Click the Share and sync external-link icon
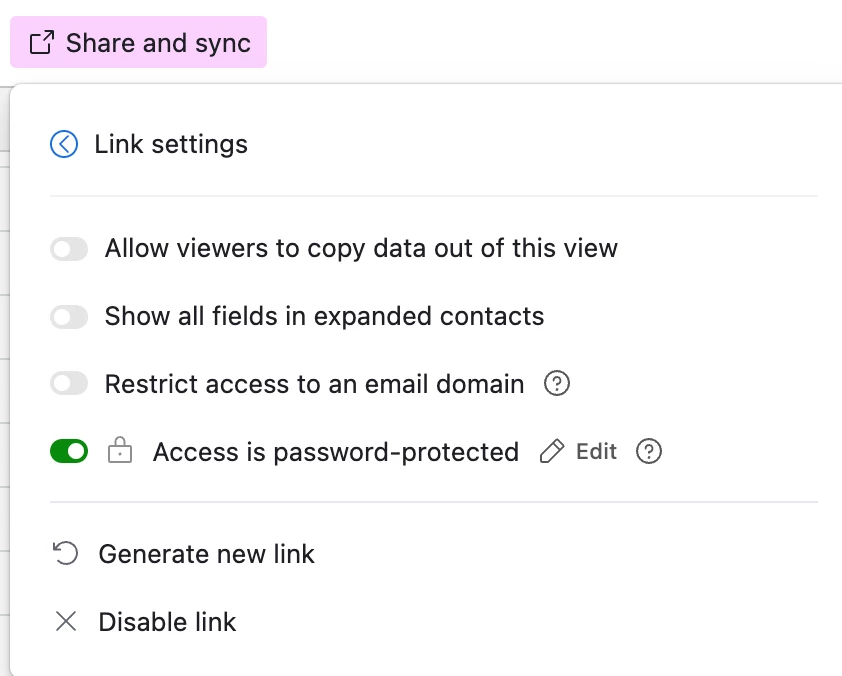The width and height of the screenshot is (842, 676). 42,42
